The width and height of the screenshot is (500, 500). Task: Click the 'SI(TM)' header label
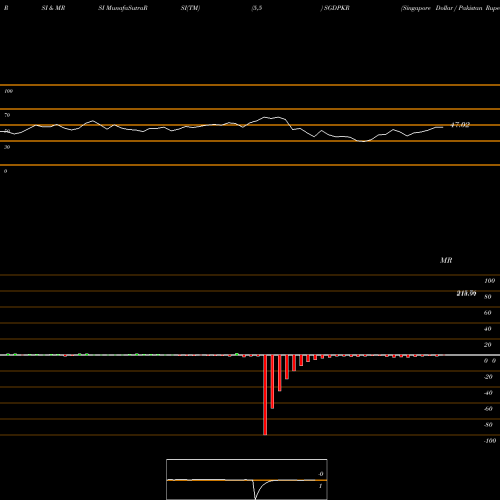[190, 8]
